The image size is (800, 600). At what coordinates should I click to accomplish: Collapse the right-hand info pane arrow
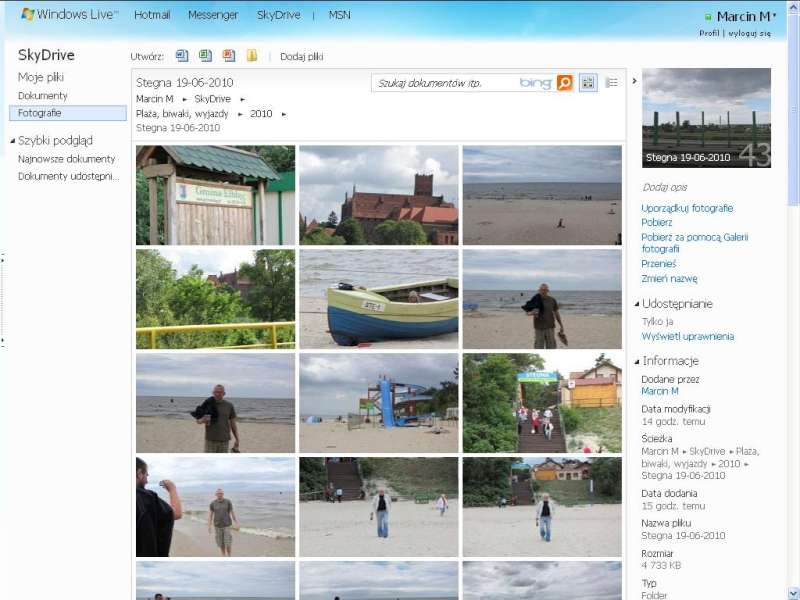point(634,81)
